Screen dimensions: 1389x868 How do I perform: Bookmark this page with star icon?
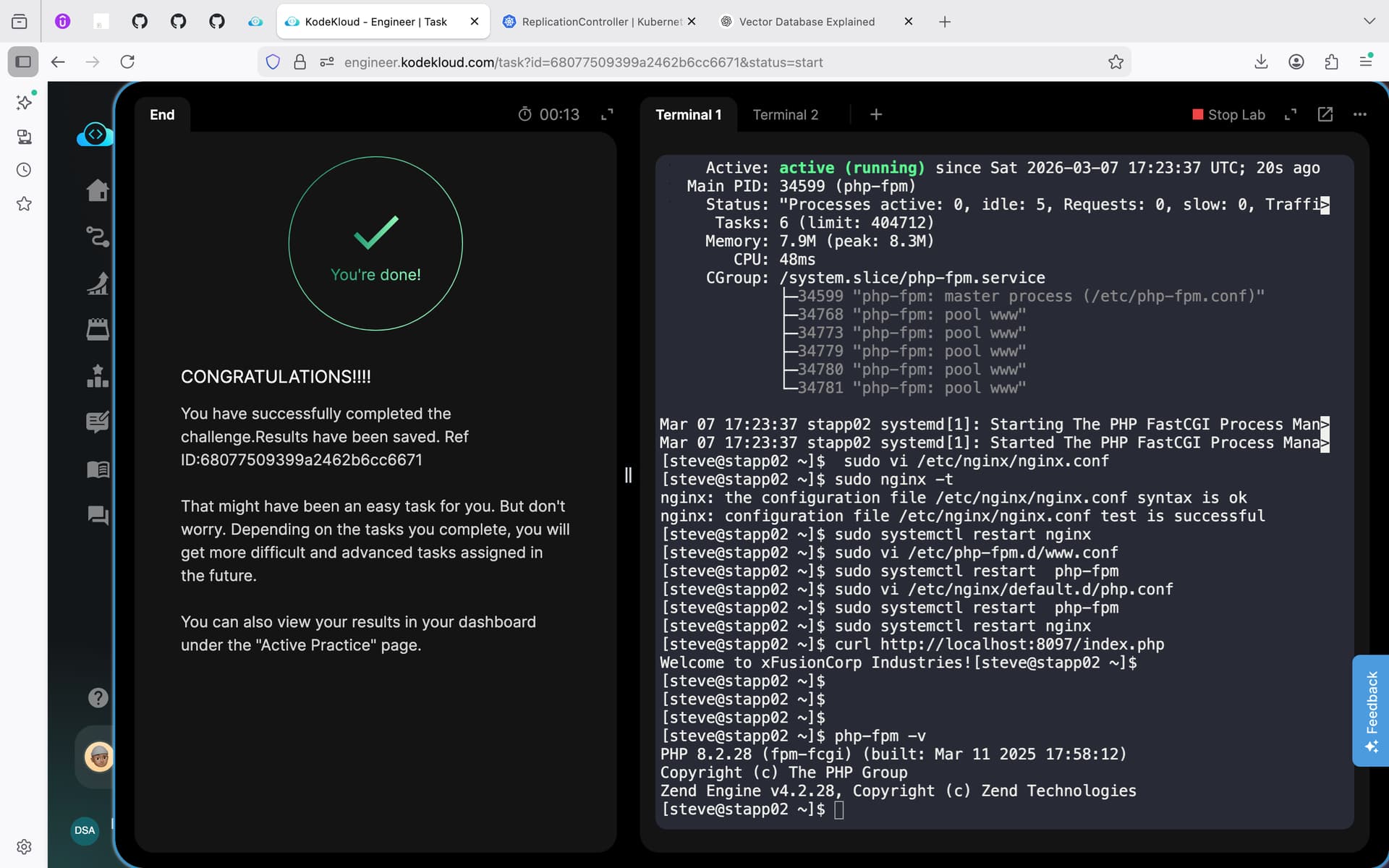1116,62
